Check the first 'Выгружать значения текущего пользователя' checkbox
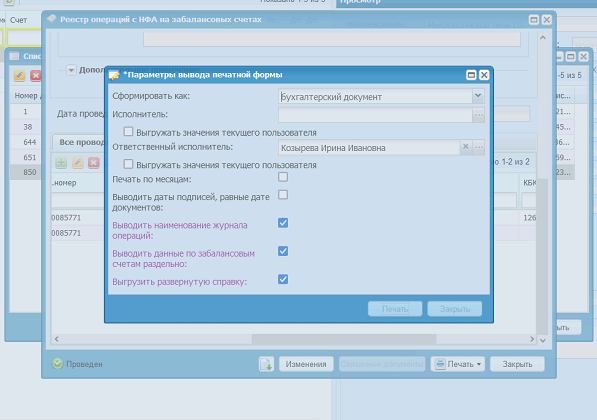Screen dimensions: 597x420 [128, 132]
